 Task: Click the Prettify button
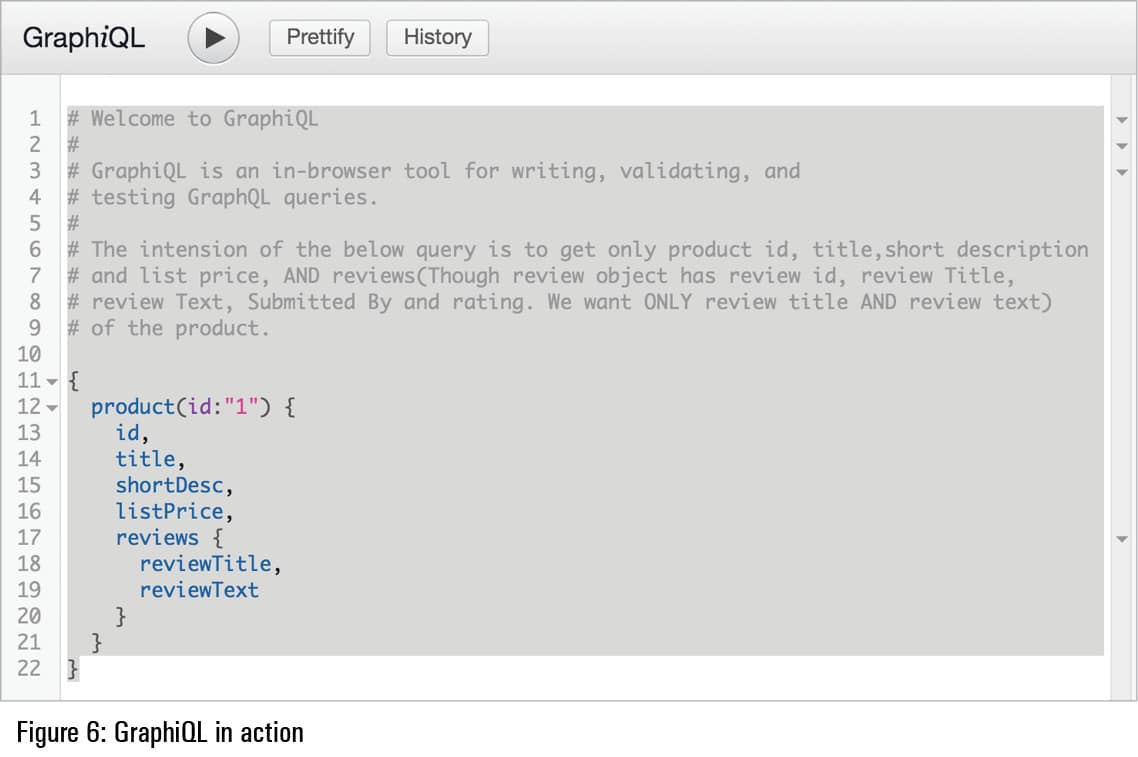(320, 37)
